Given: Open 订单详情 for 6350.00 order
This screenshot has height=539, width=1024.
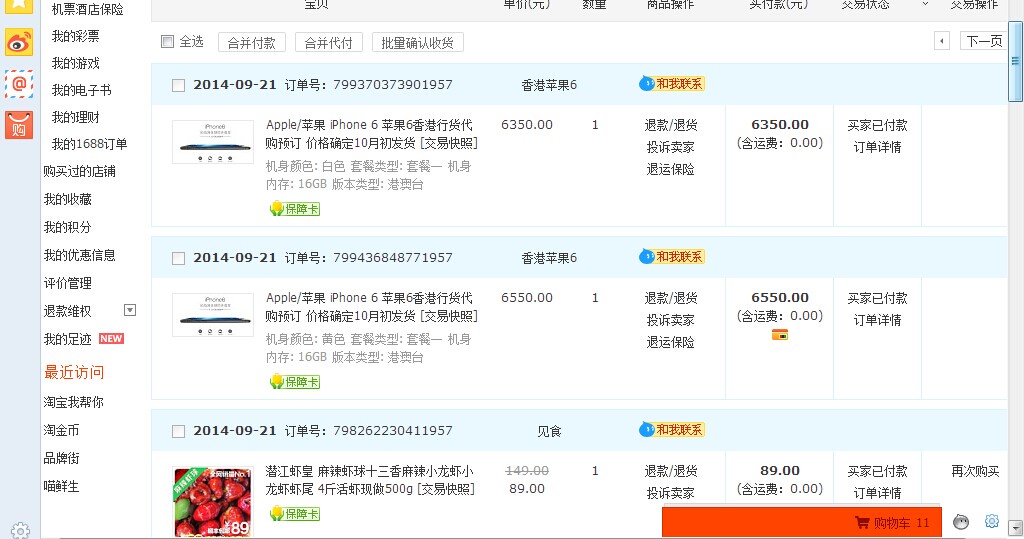Looking at the screenshot, I should [877, 147].
